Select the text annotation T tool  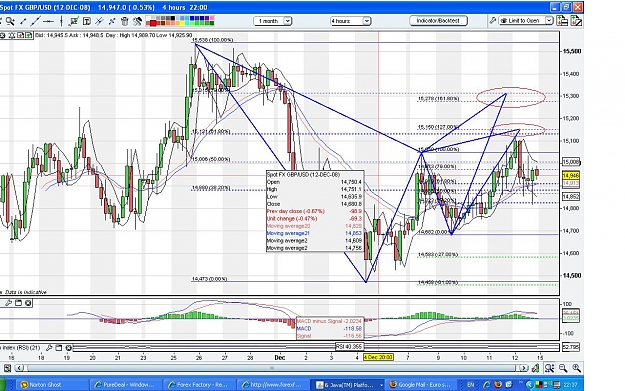[x=86, y=21]
